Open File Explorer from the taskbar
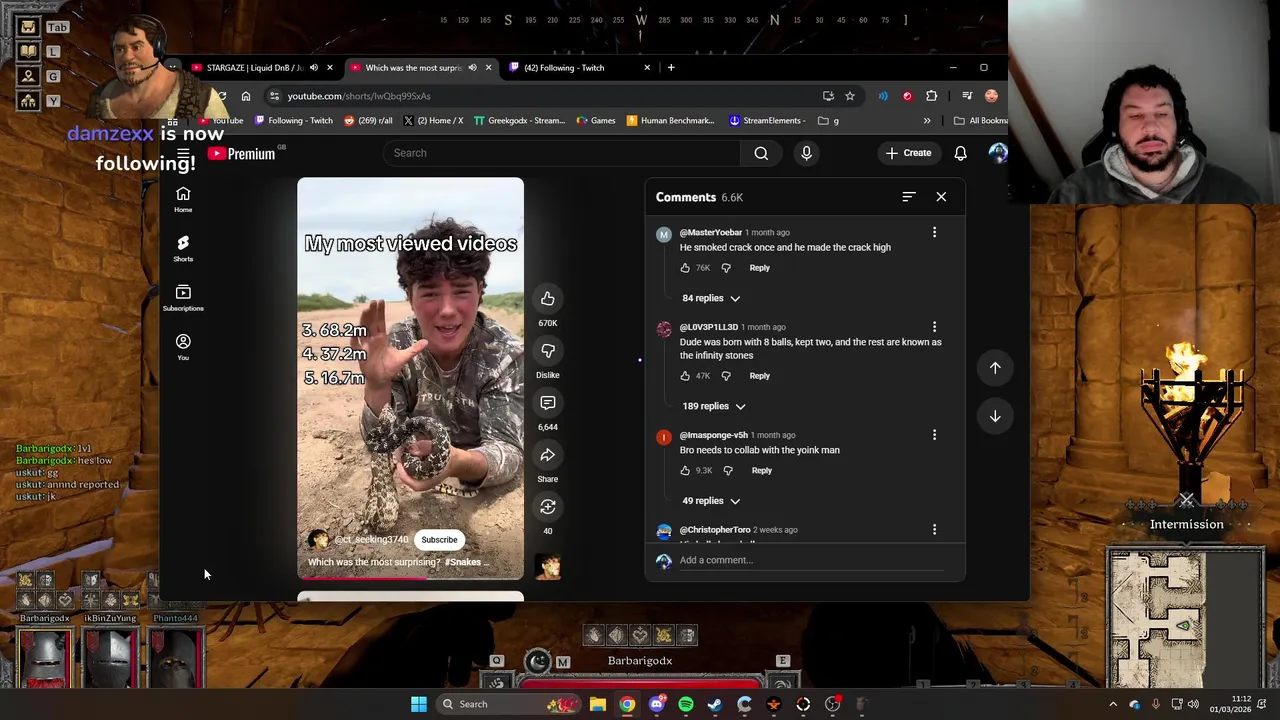 [x=597, y=704]
